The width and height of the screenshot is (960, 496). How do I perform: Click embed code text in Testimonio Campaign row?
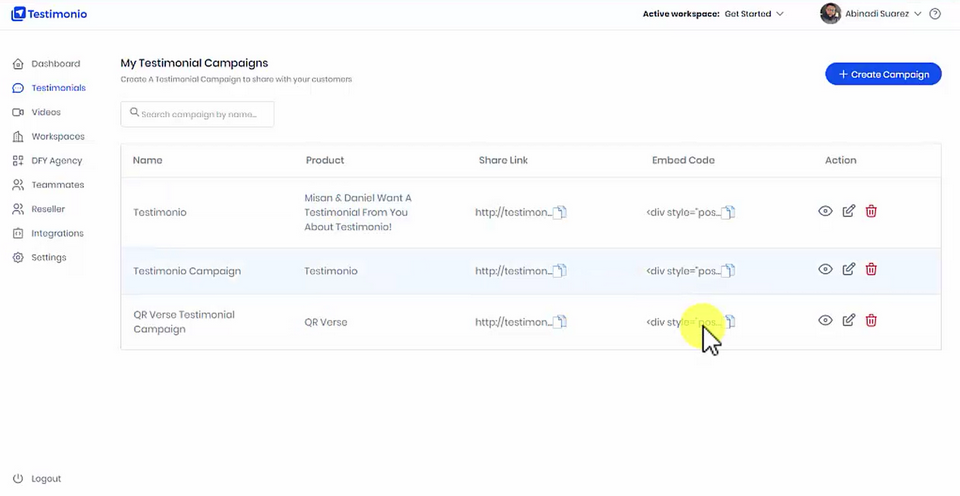click(x=683, y=271)
